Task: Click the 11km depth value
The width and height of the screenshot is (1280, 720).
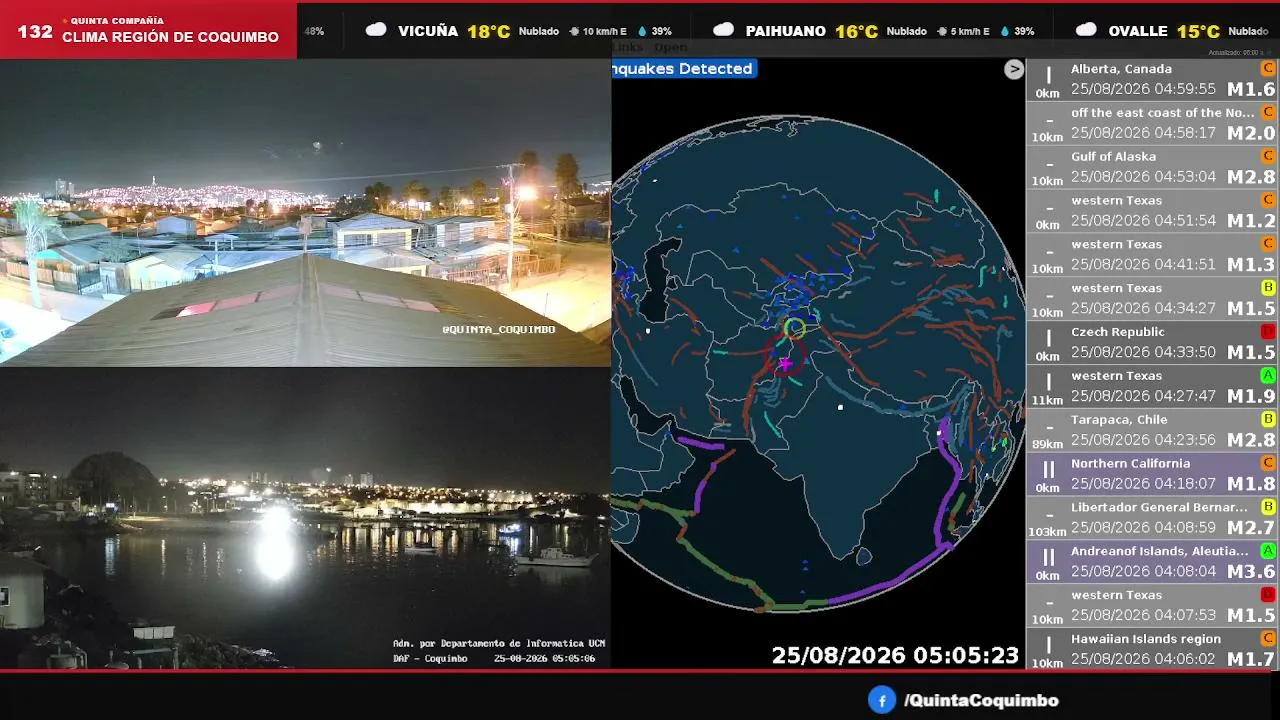Action: coord(1048,400)
